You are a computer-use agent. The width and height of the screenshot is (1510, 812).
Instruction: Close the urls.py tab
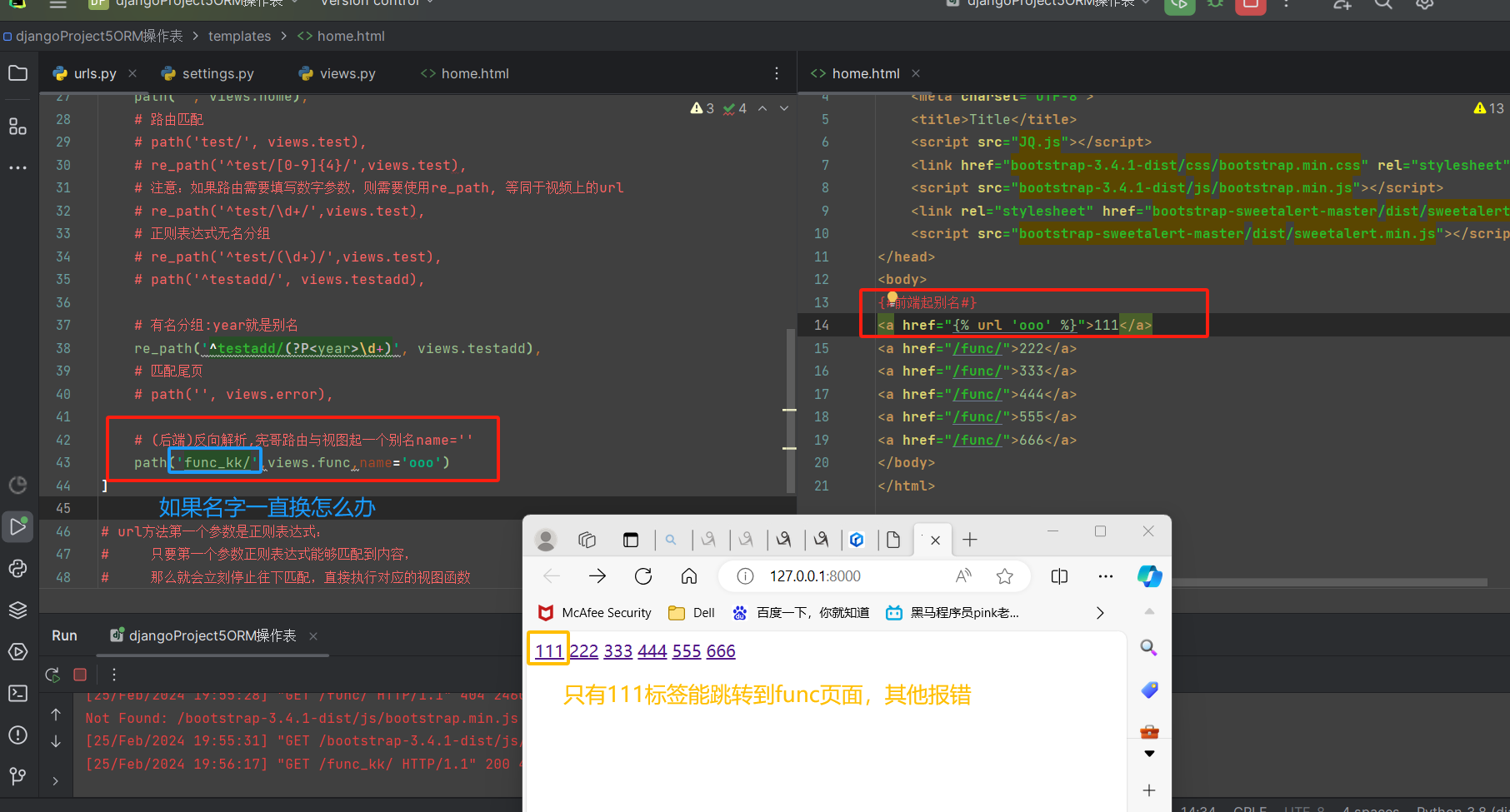click(132, 73)
